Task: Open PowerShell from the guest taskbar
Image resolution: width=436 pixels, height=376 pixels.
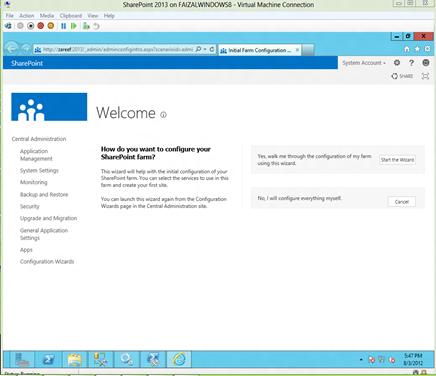Action: pos(49,359)
